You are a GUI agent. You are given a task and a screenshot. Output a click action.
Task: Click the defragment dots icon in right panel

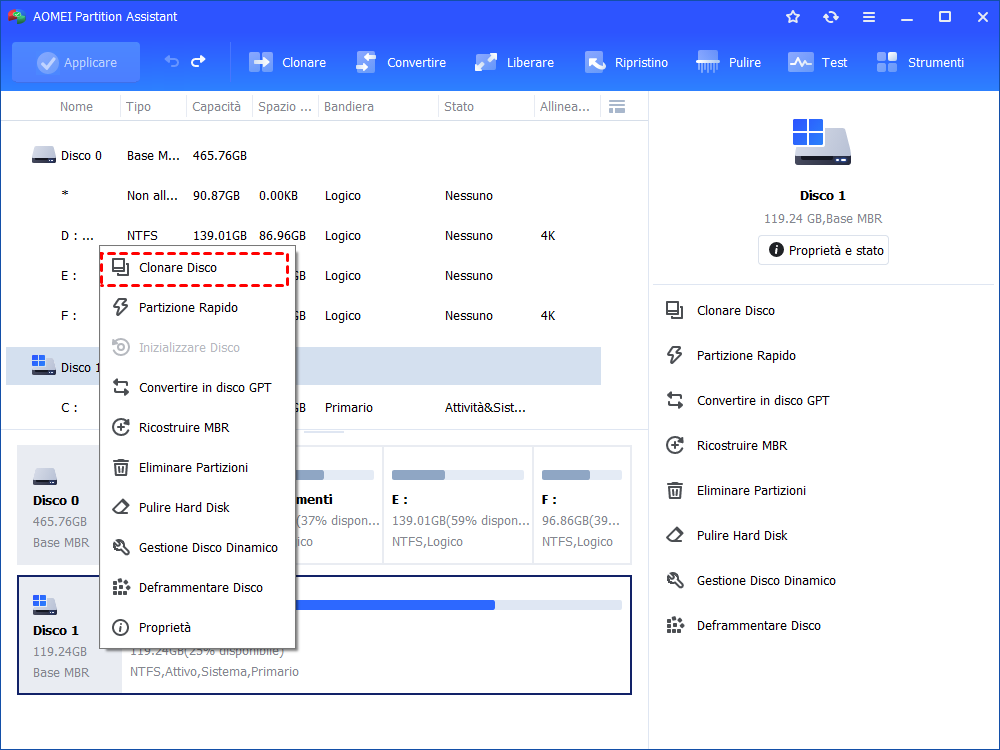click(x=675, y=626)
